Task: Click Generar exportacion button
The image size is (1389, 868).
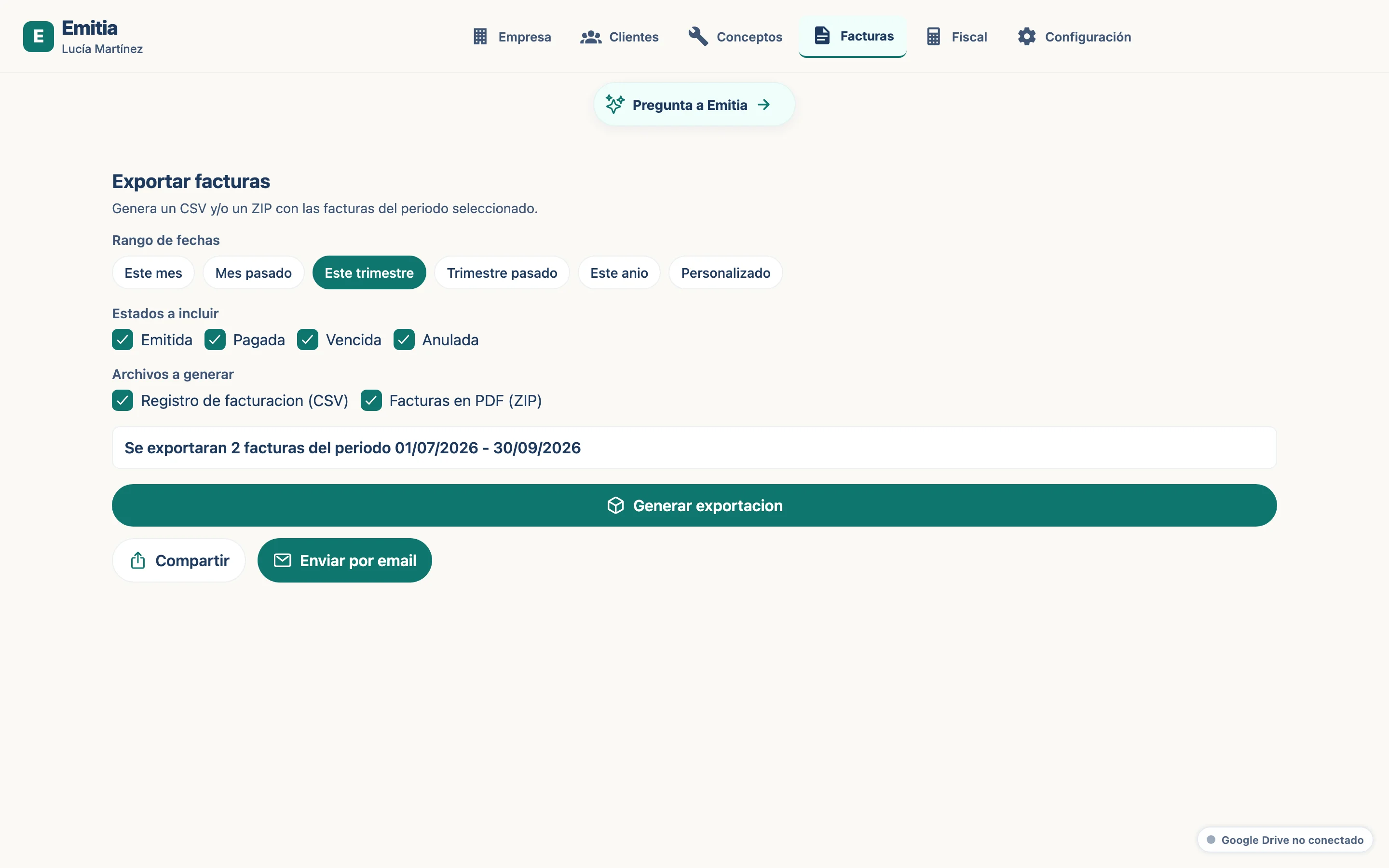Action: pyautogui.click(x=694, y=505)
